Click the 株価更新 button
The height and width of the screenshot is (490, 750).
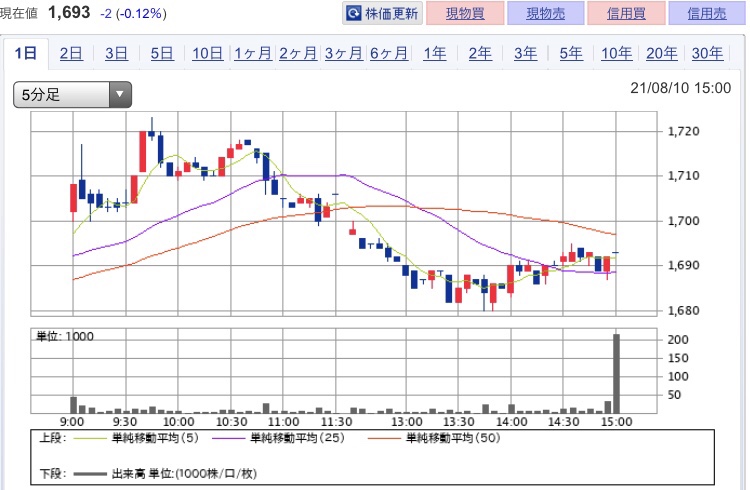(x=382, y=13)
